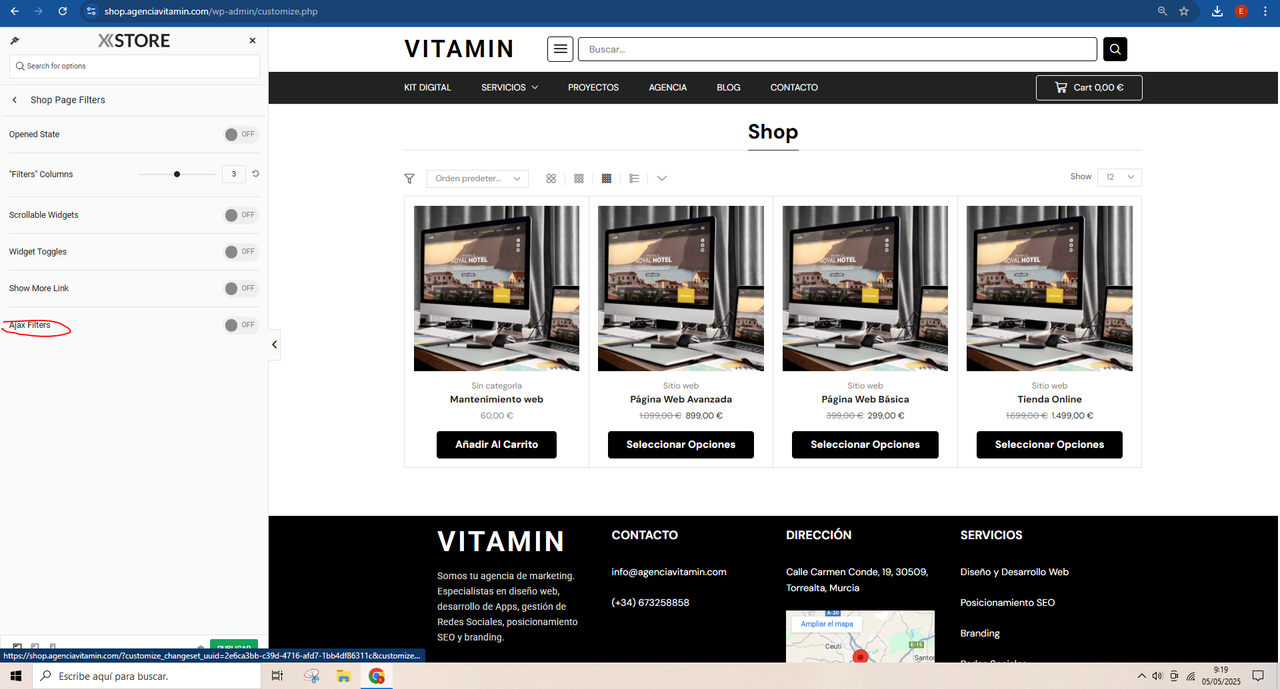The height and width of the screenshot is (689, 1280).
Task: Click the shop filter funnel icon
Action: click(409, 178)
